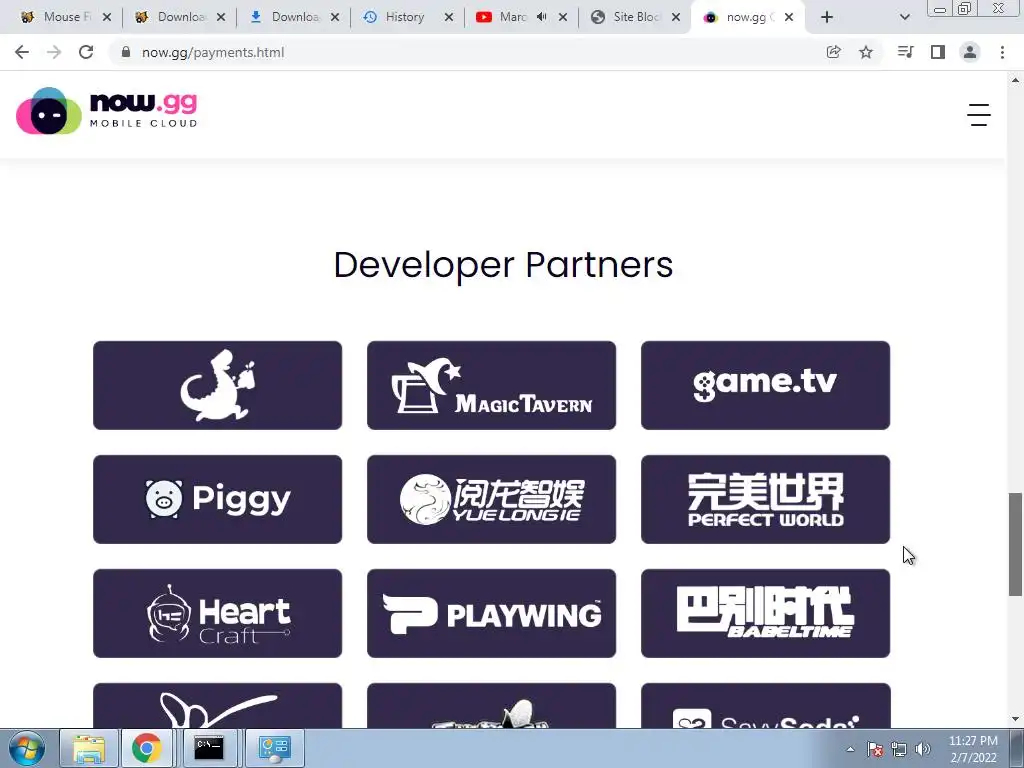This screenshot has height=768, width=1024.
Task: Click the scrollbar up arrow
Action: (1015, 80)
